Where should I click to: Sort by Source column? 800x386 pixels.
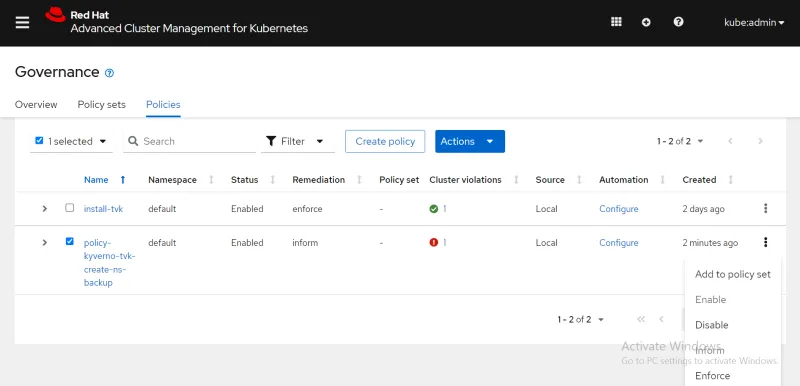[579, 179]
